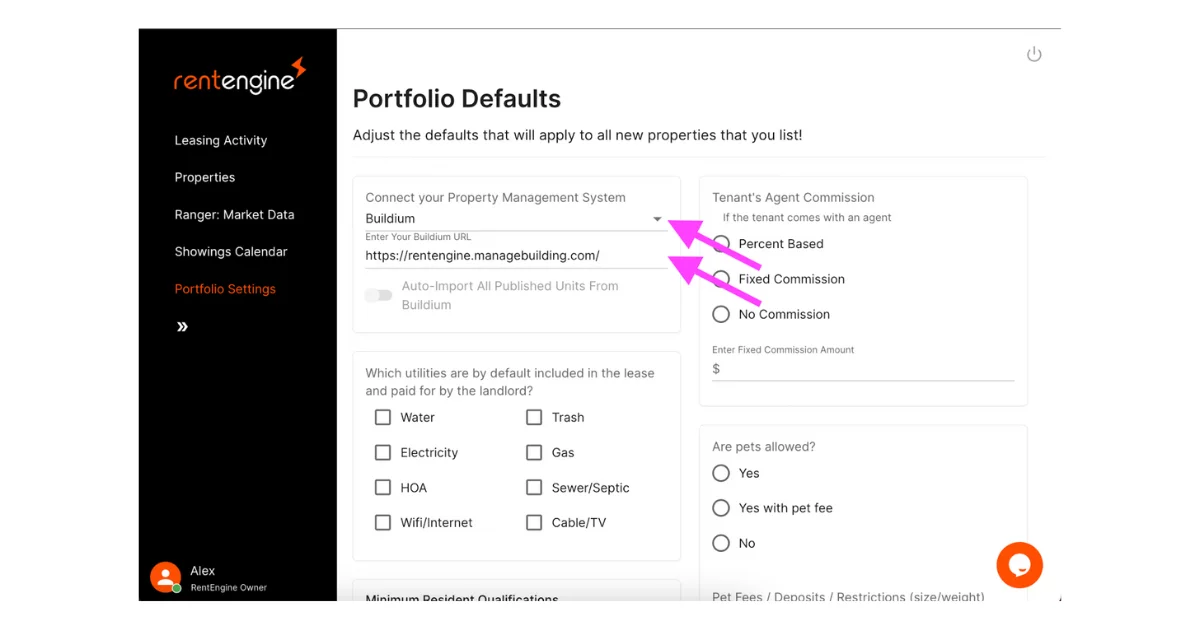
Task: Check the Water utility checkbox
Action: 383,418
